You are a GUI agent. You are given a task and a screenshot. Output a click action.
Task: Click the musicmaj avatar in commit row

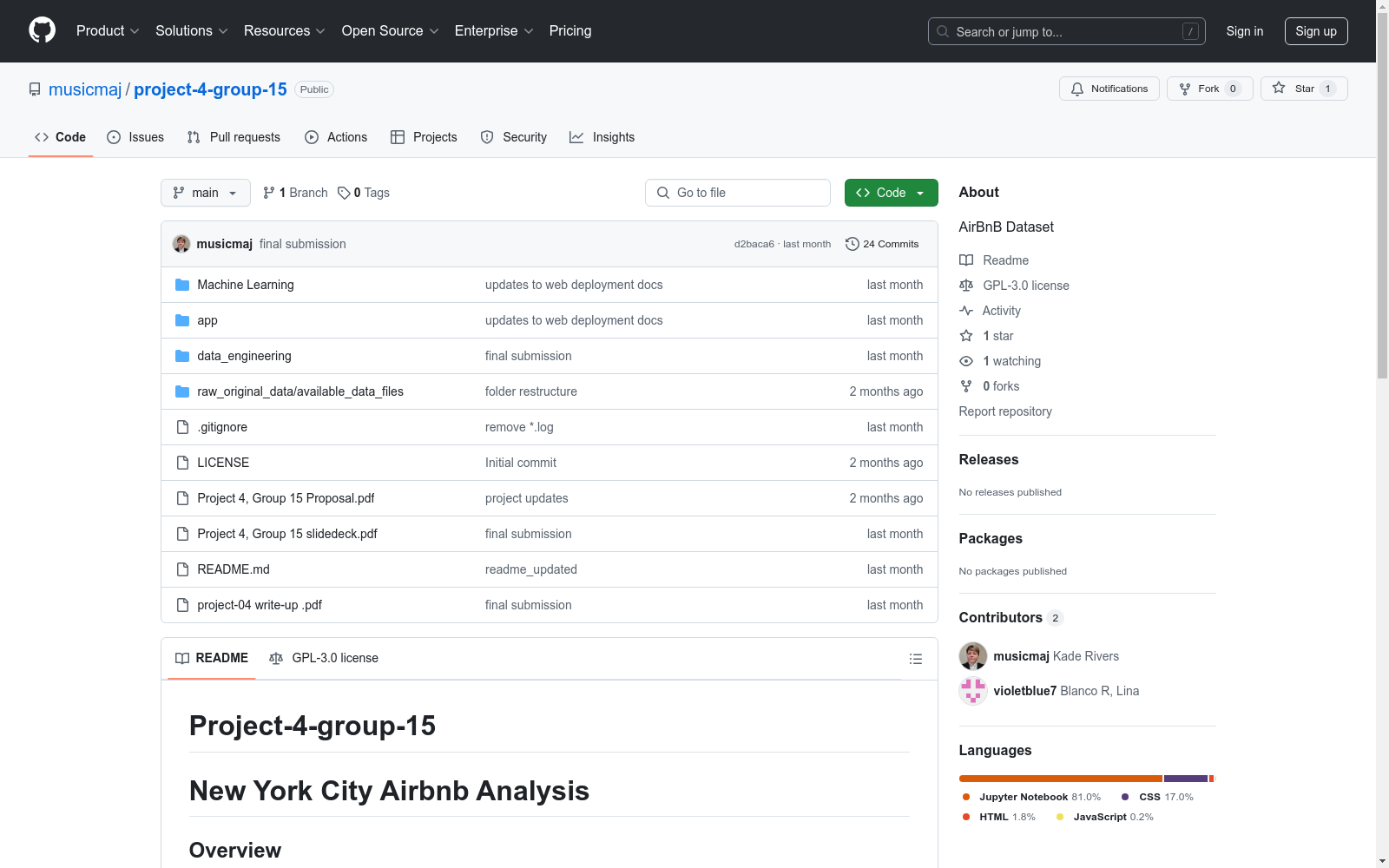(x=181, y=244)
